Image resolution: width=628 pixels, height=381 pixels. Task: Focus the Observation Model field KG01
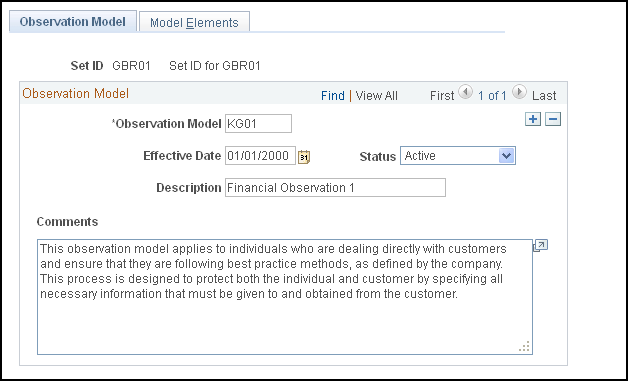[258, 124]
